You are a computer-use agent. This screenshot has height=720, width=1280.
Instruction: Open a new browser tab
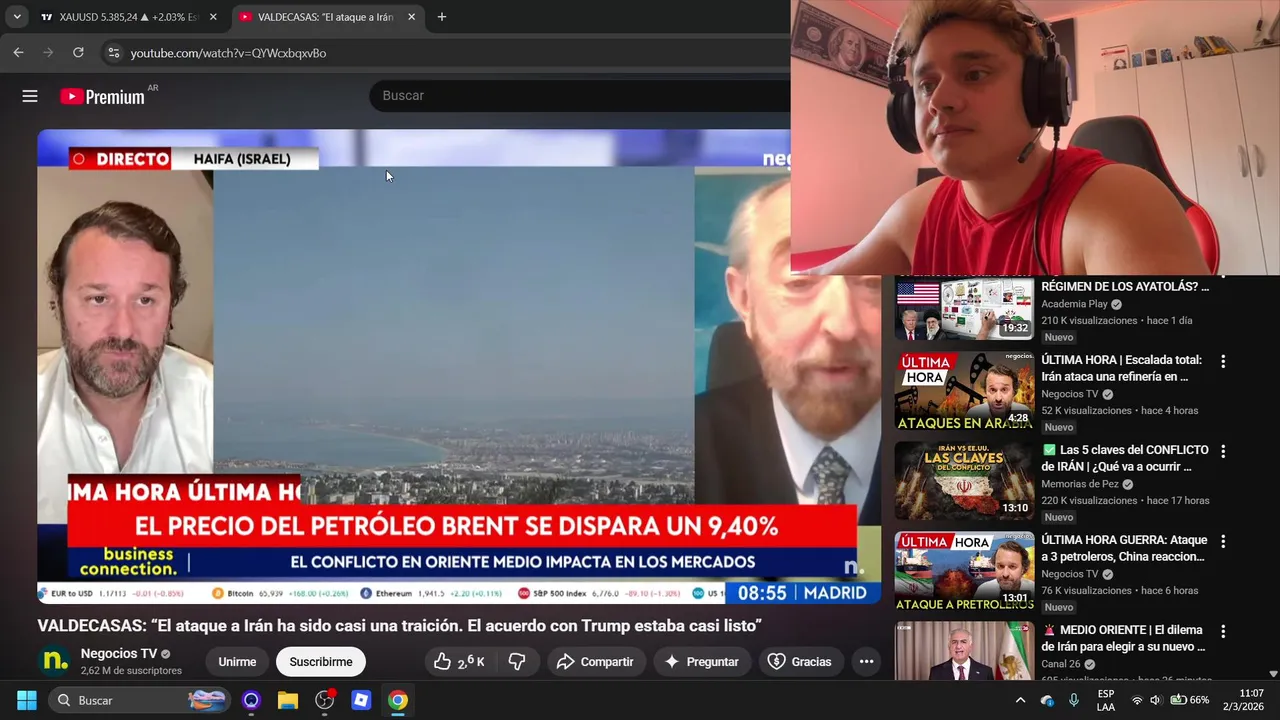441,17
